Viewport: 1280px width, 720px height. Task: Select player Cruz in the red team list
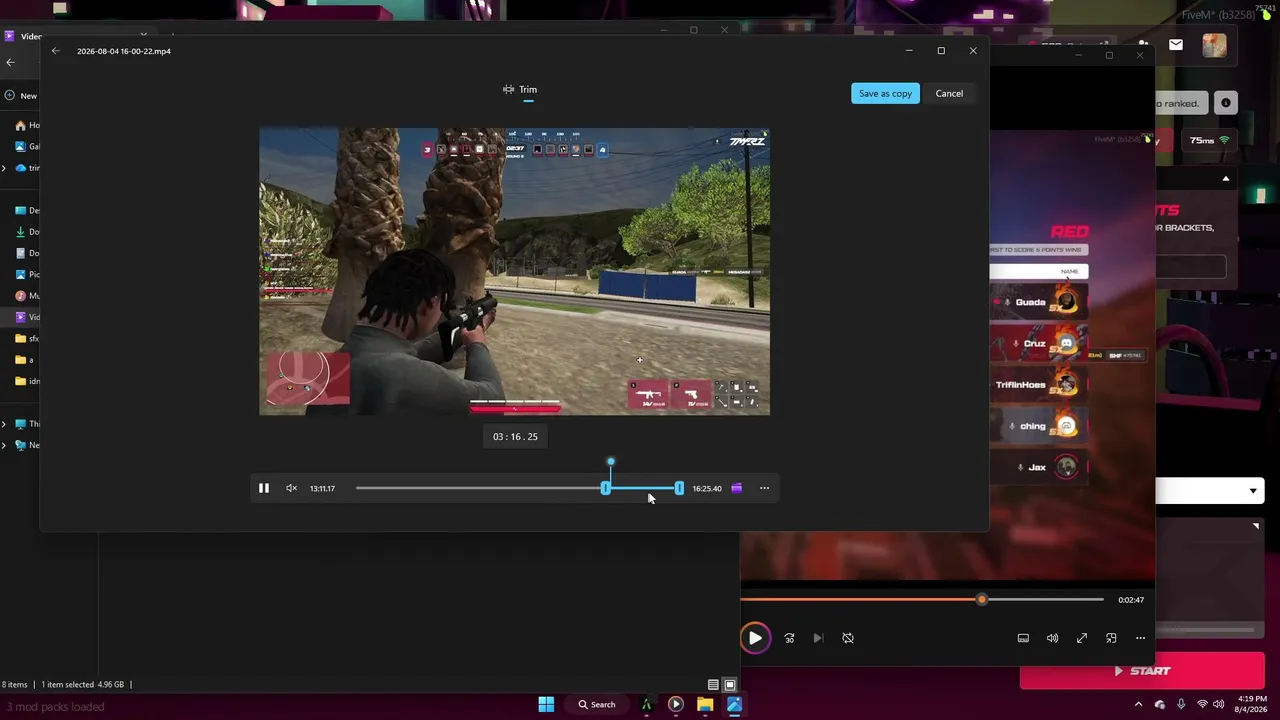[1039, 343]
